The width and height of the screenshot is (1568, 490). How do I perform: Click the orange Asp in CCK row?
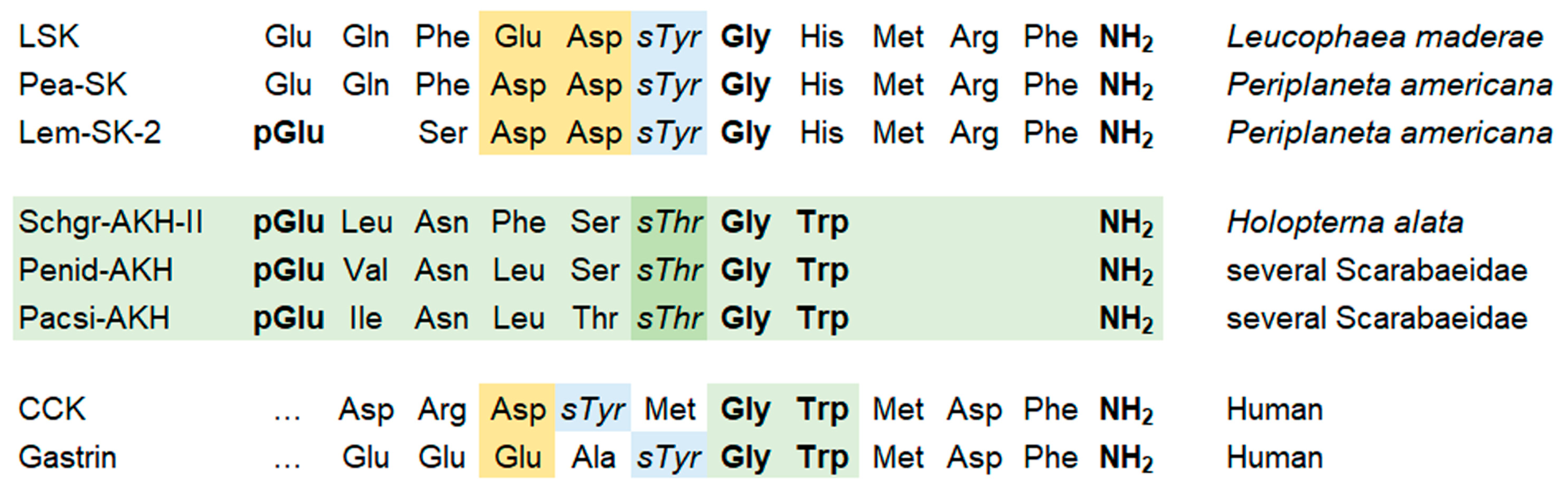pos(518,410)
